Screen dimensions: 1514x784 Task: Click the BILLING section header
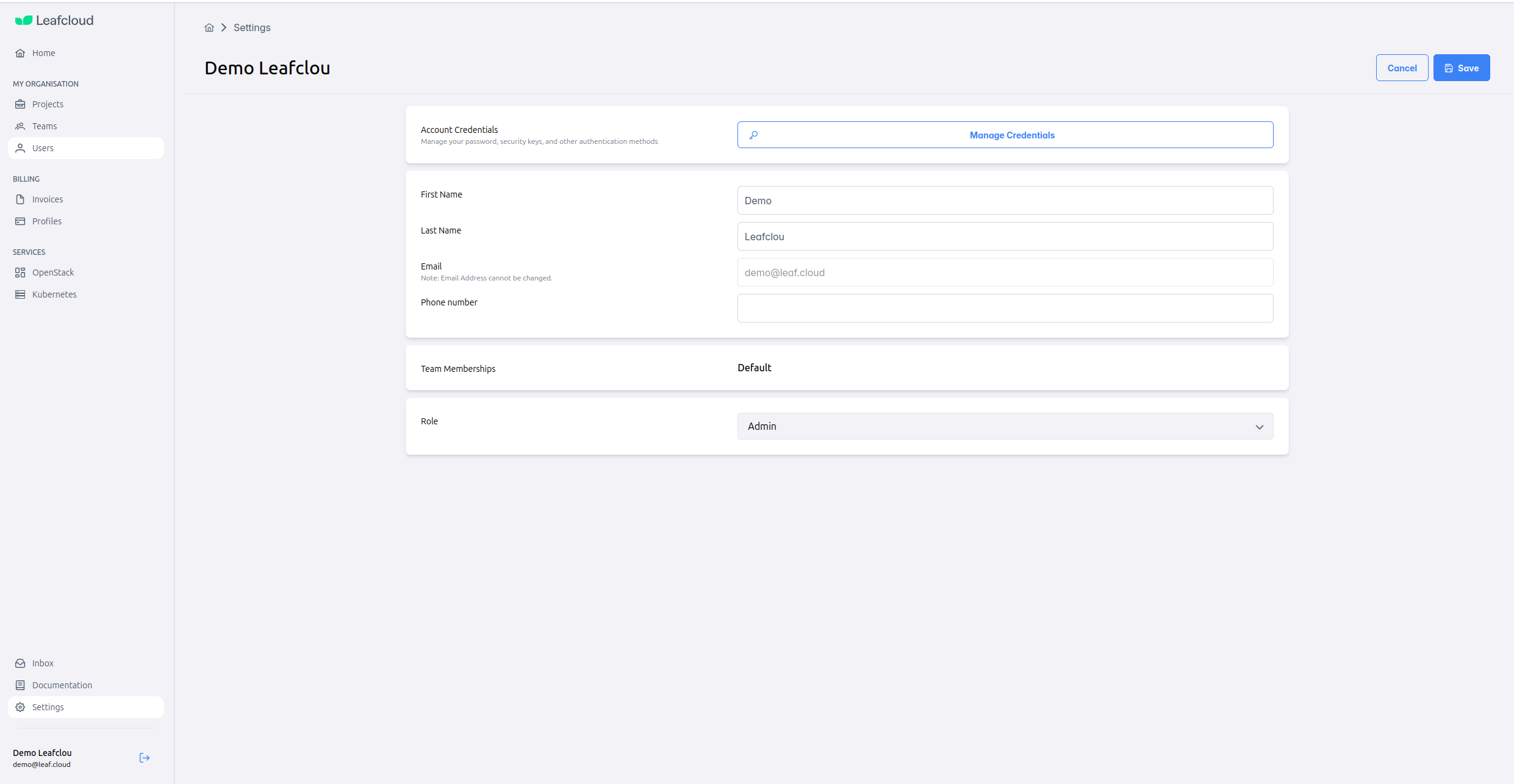pos(26,179)
